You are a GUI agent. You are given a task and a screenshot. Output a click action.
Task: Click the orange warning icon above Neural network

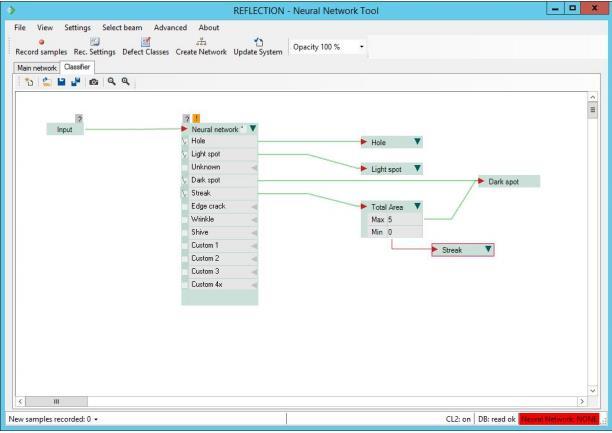(x=196, y=118)
